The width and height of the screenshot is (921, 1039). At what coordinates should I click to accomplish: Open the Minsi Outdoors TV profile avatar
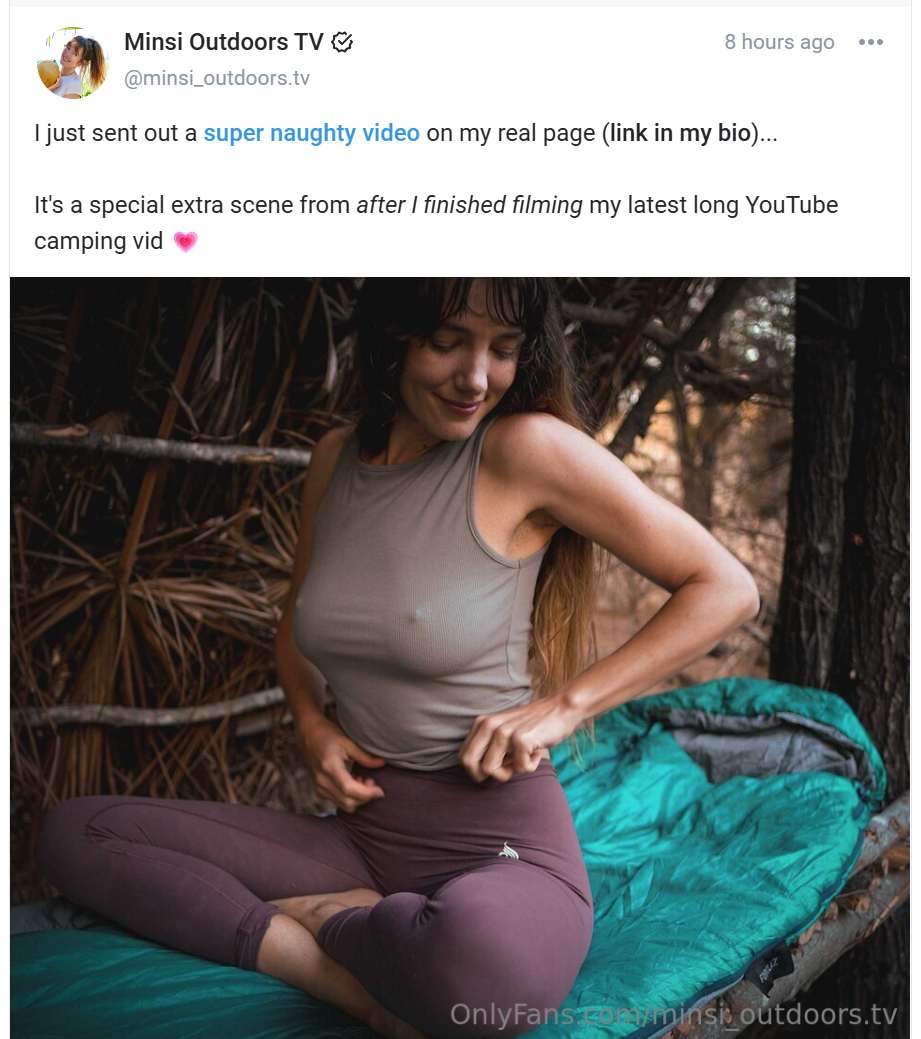72,62
